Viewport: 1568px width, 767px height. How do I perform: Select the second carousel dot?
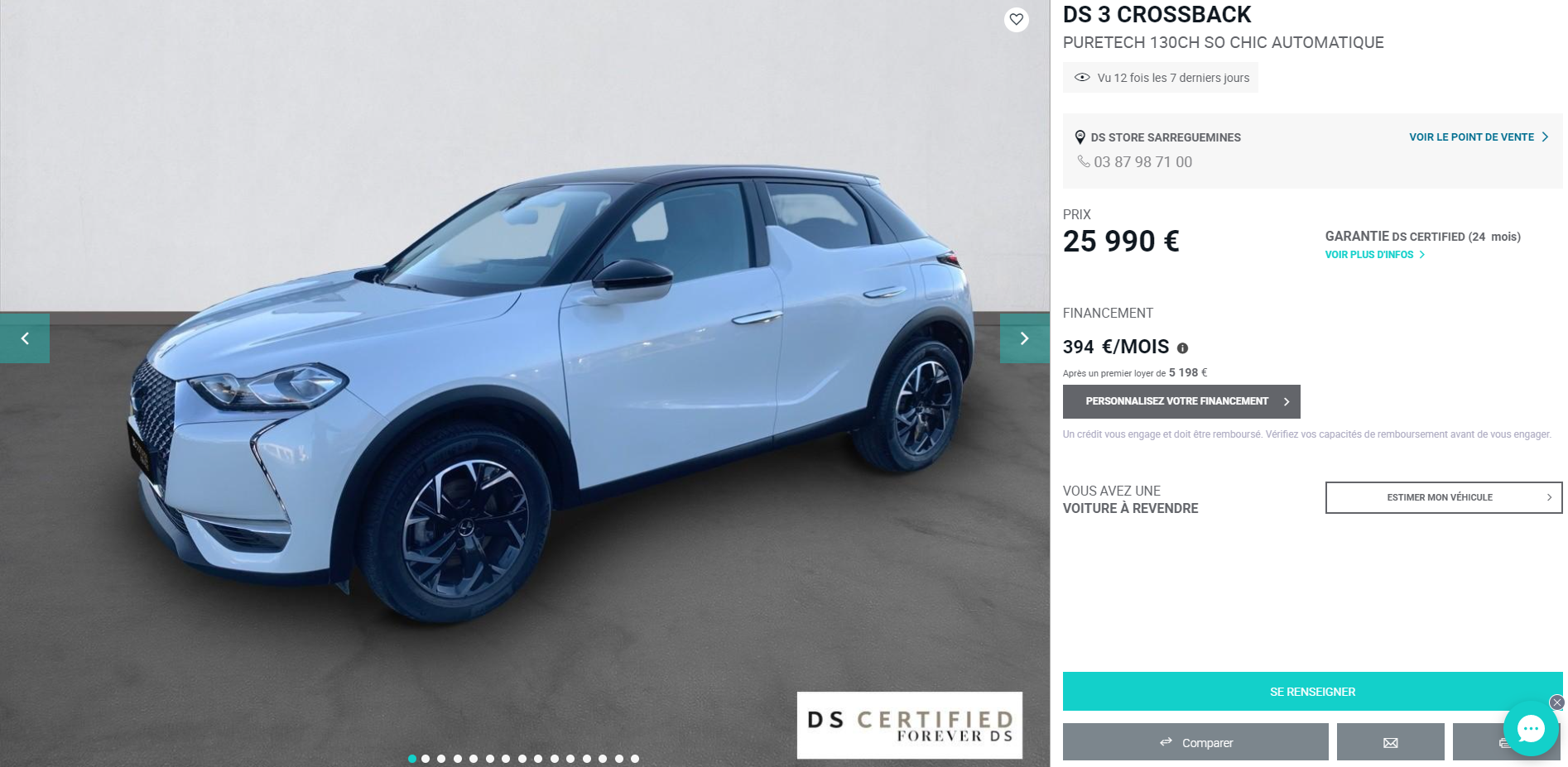point(426,759)
